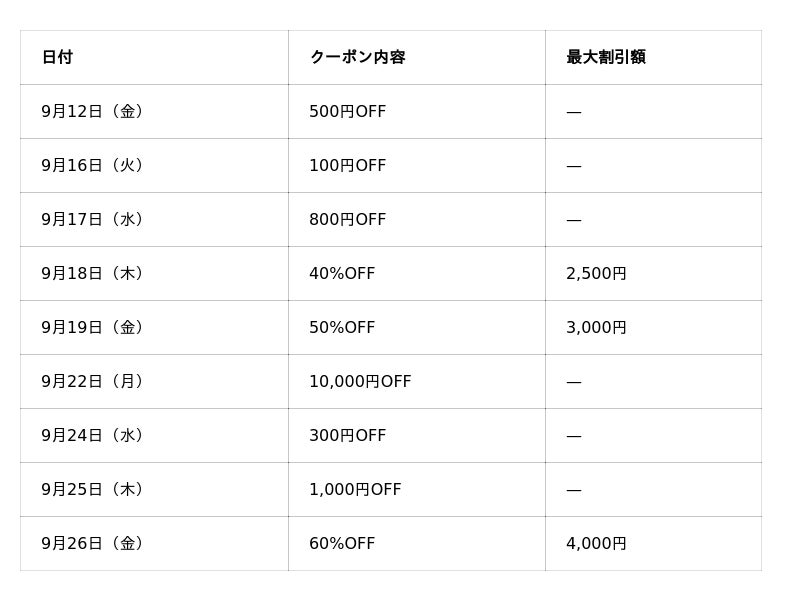800x601 pixels.
Task: Click the 1,000円OFF coupon cell
Action: point(355,489)
